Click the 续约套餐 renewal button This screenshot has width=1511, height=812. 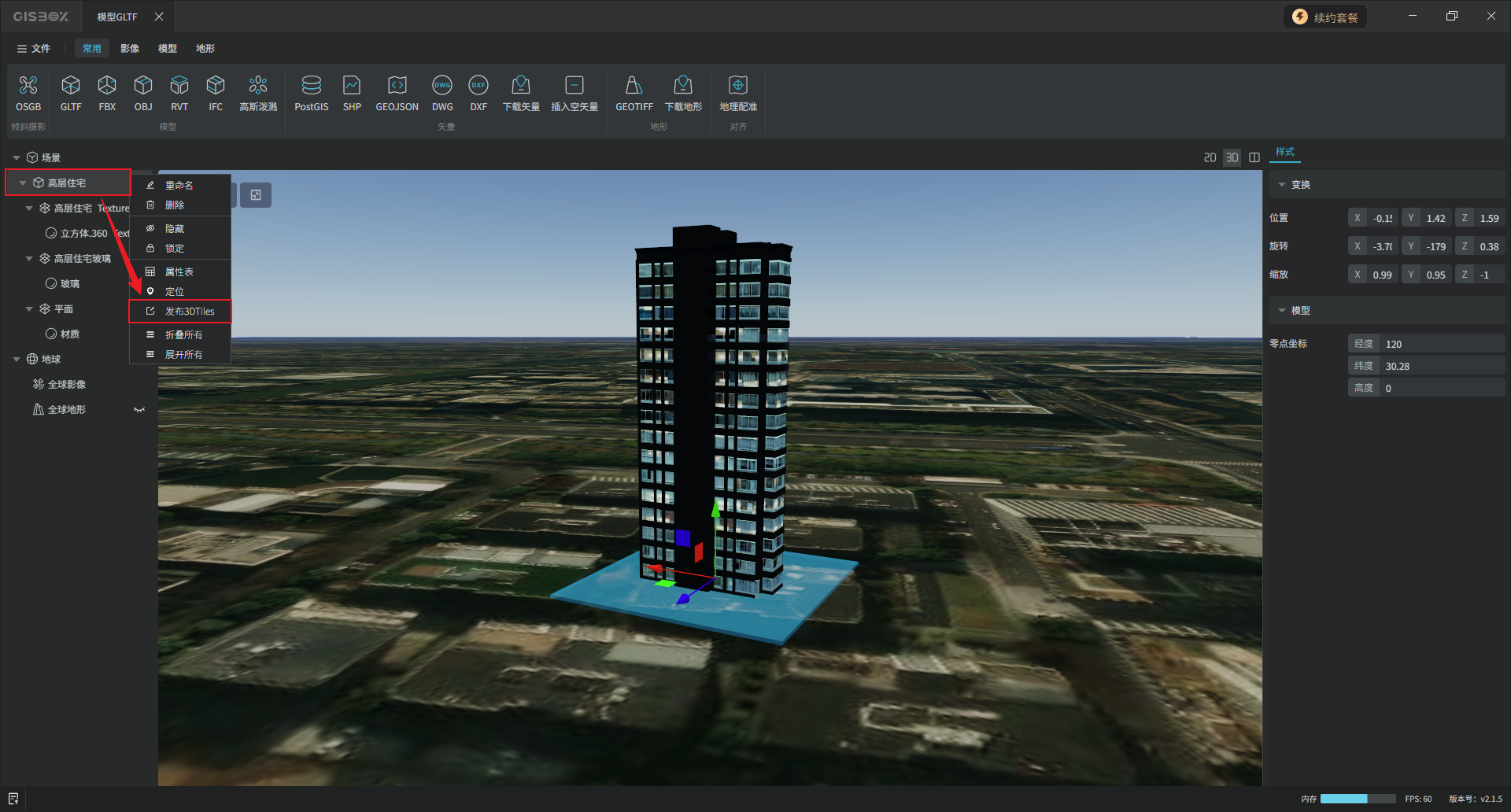[1325, 17]
